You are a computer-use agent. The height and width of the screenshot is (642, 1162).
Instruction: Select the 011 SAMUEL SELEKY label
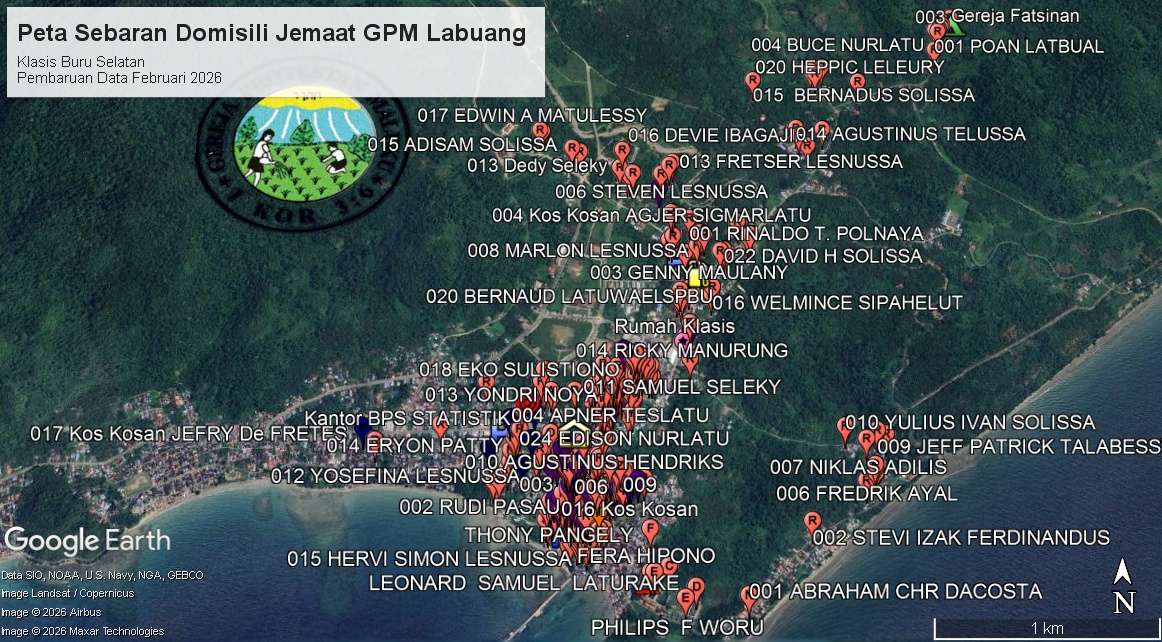682,387
